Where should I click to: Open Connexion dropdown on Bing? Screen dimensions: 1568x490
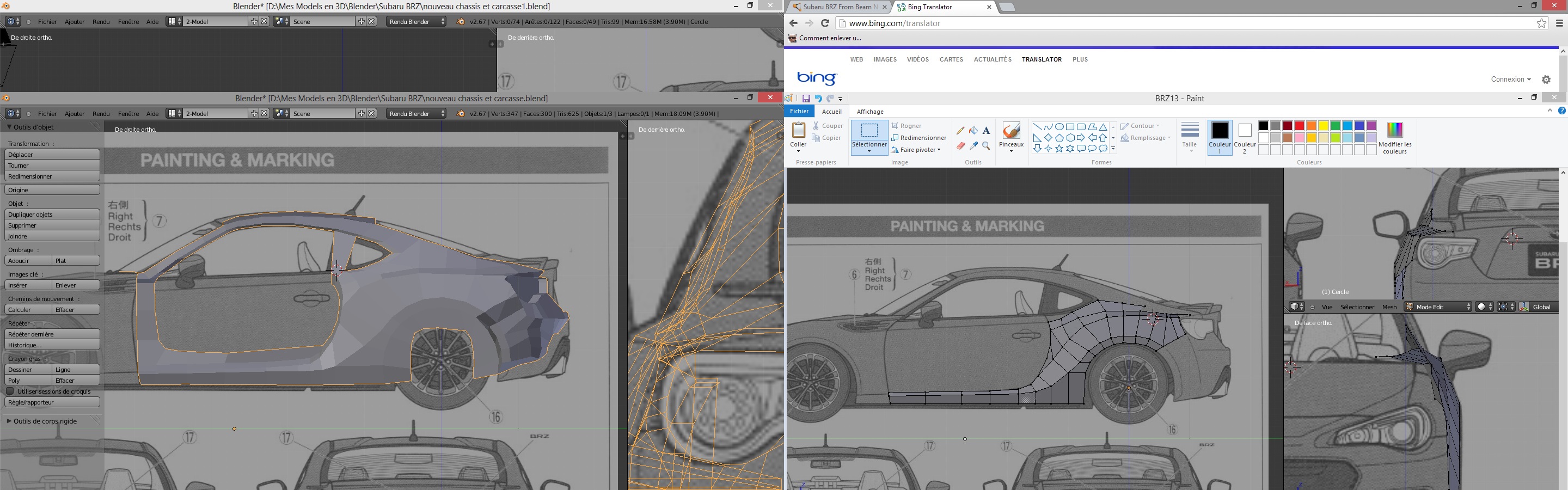click(x=1510, y=79)
